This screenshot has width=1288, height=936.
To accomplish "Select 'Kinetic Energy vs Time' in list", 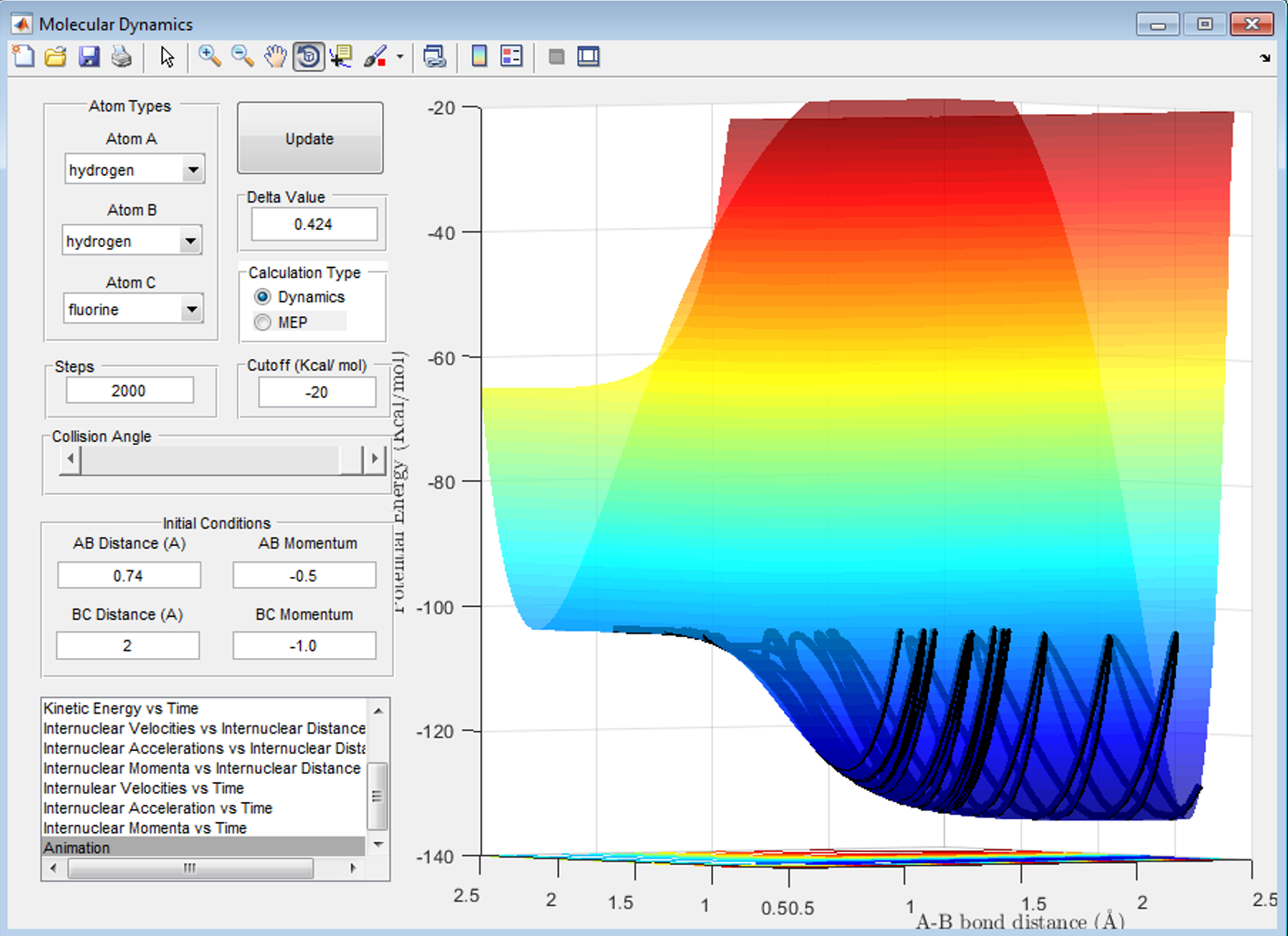I will coord(120,708).
